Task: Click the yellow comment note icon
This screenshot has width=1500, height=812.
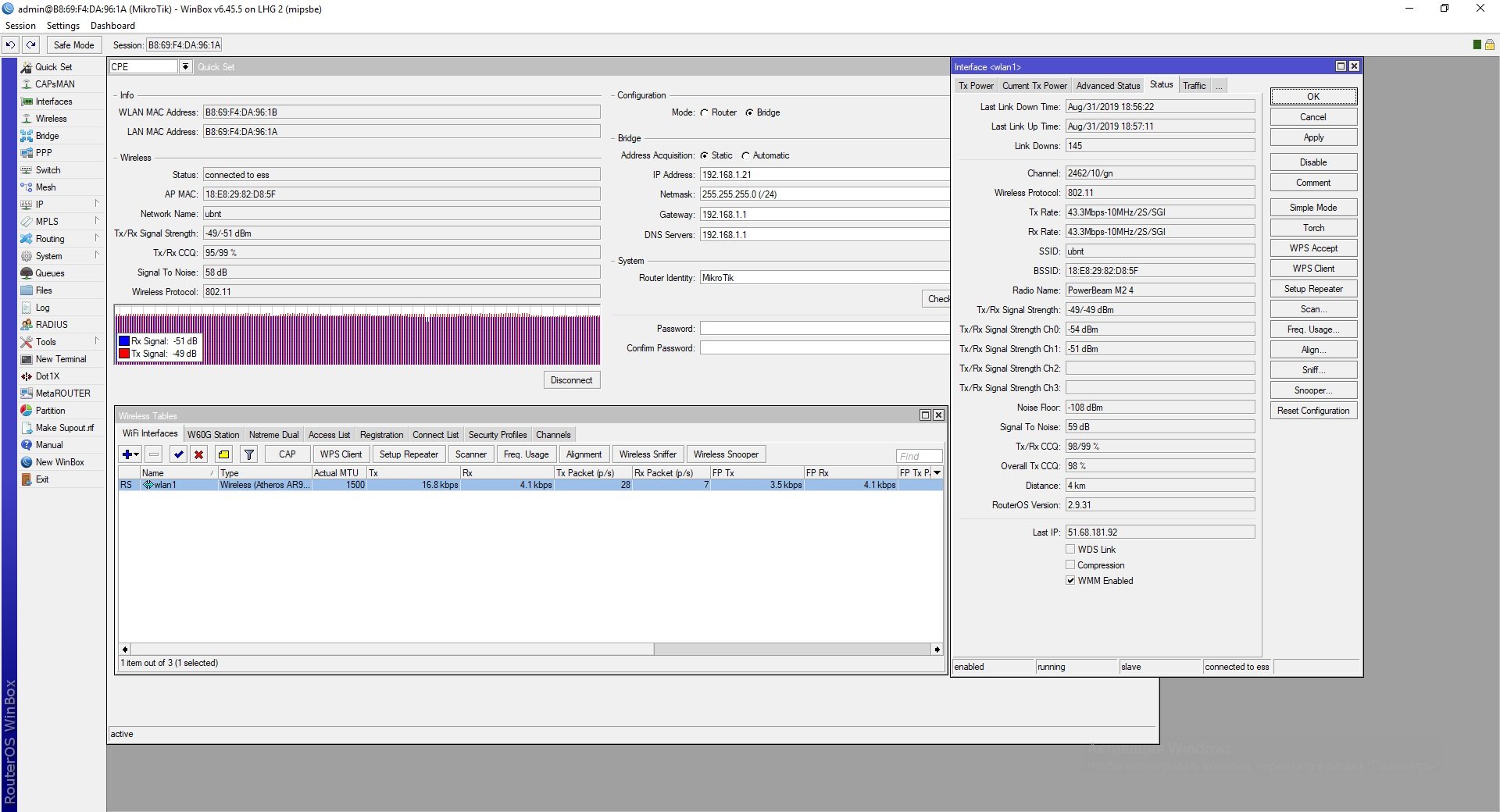Action: coord(223,454)
